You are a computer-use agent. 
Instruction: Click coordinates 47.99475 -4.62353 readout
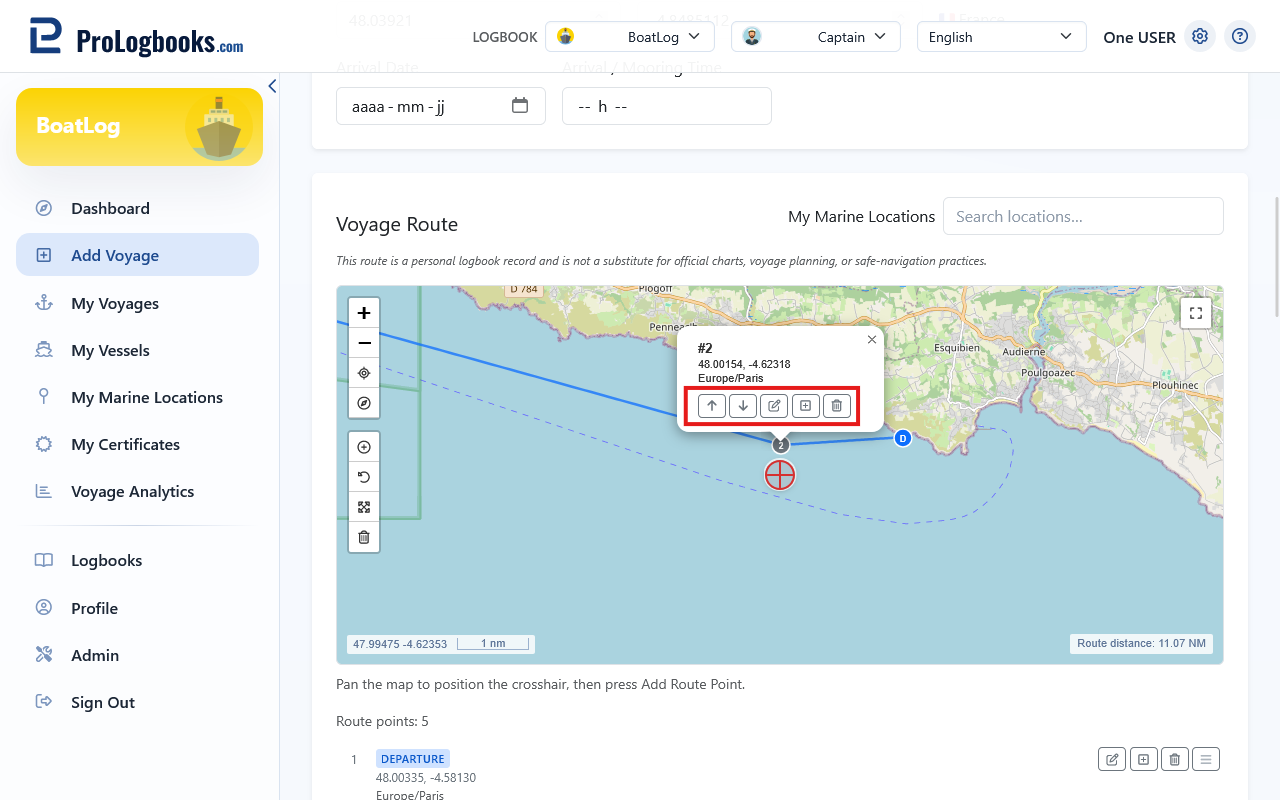(399, 644)
